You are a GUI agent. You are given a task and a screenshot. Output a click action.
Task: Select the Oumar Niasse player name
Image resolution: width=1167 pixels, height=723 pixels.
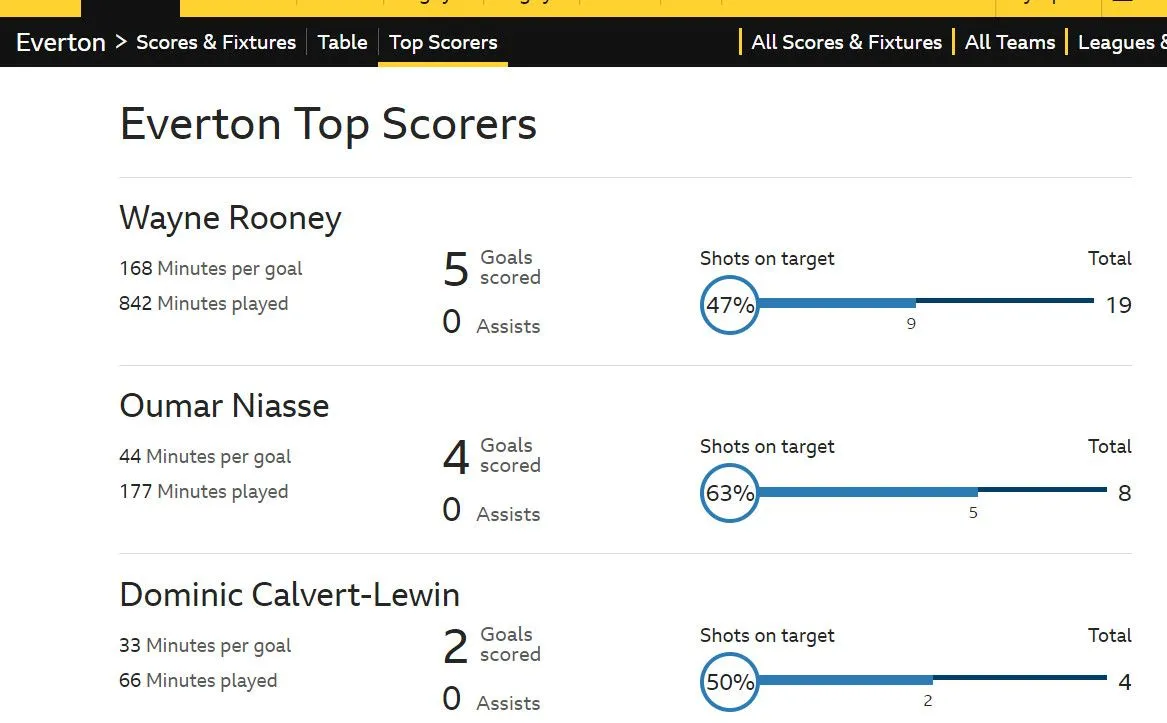pos(224,406)
